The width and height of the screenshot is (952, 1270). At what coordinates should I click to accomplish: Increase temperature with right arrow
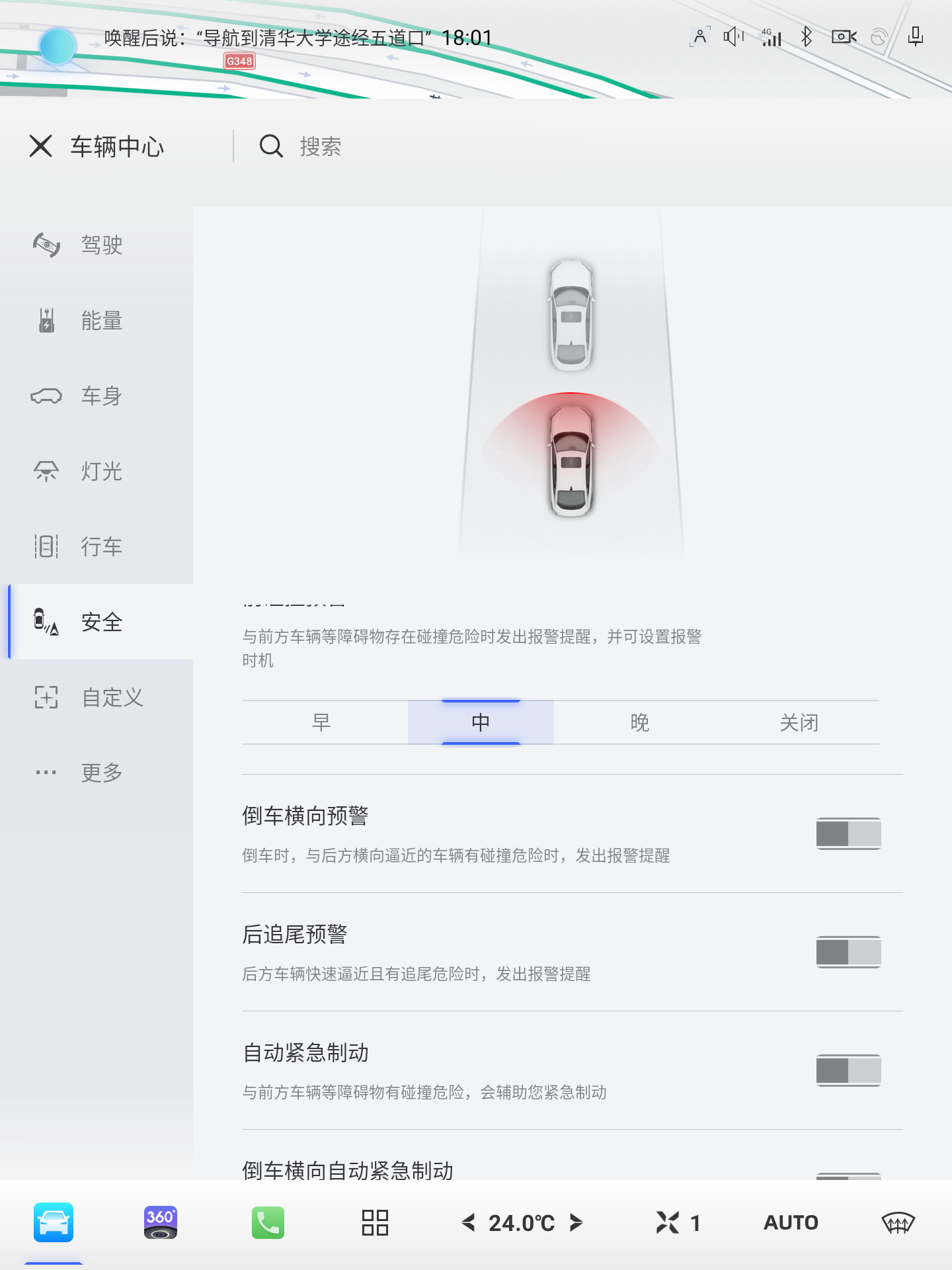pyautogui.click(x=576, y=1222)
